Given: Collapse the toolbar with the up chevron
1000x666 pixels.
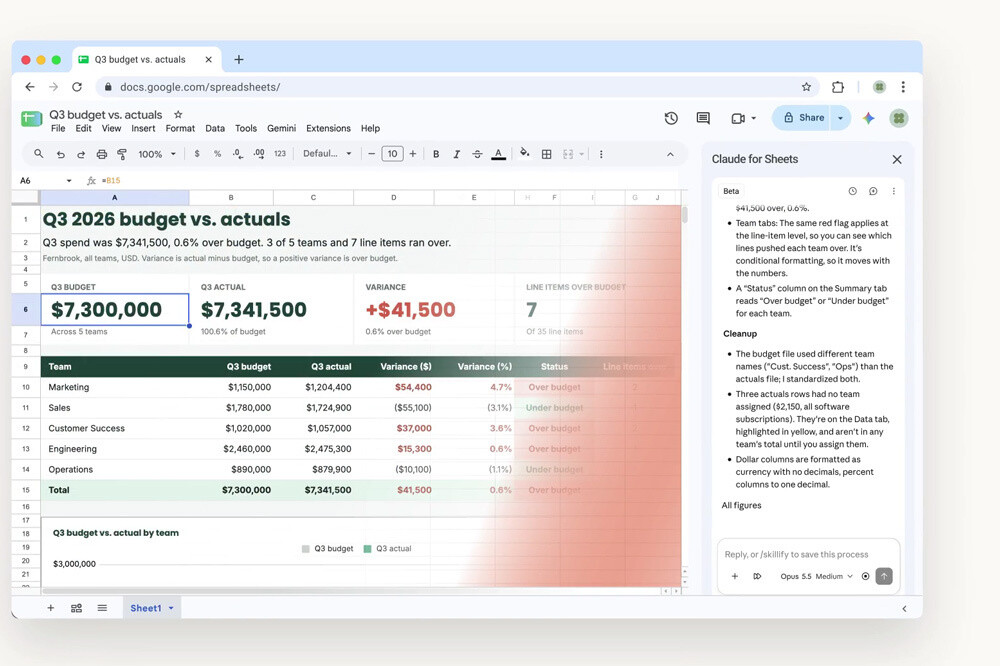Looking at the screenshot, I should point(670,154).
